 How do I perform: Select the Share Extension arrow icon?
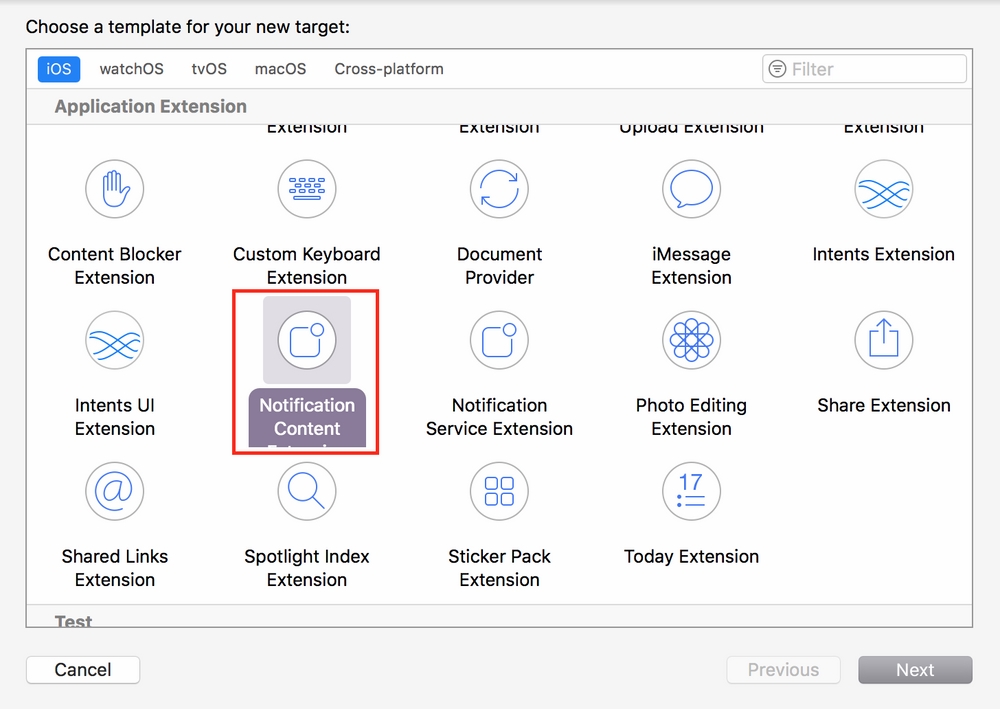click(884, 340)
